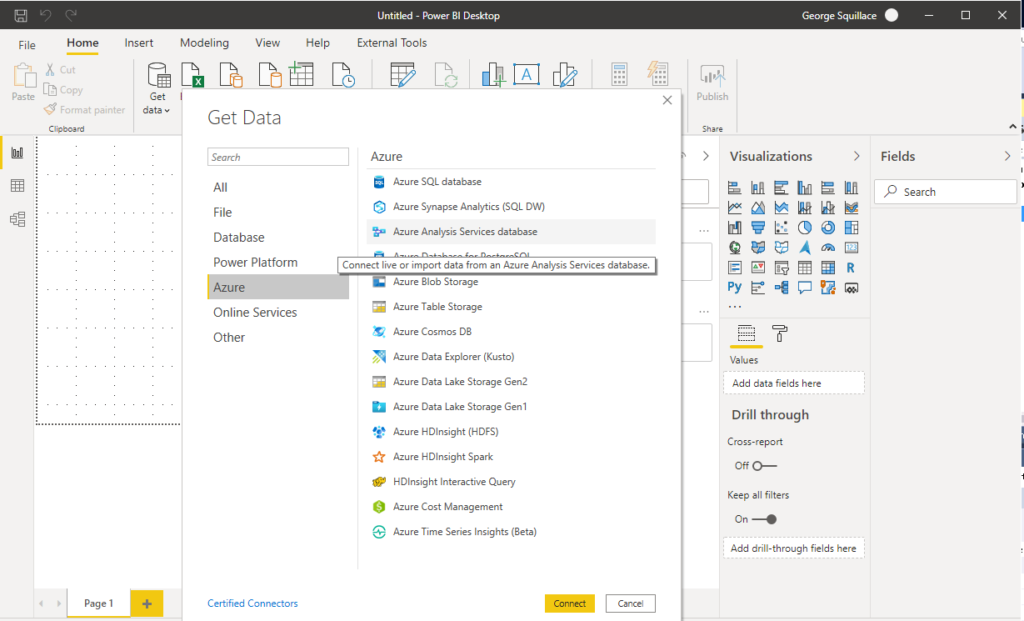The image size is (1024, 621).
Task: Click the Connect button
Action: pyautogui.click(x=569, y=603)
